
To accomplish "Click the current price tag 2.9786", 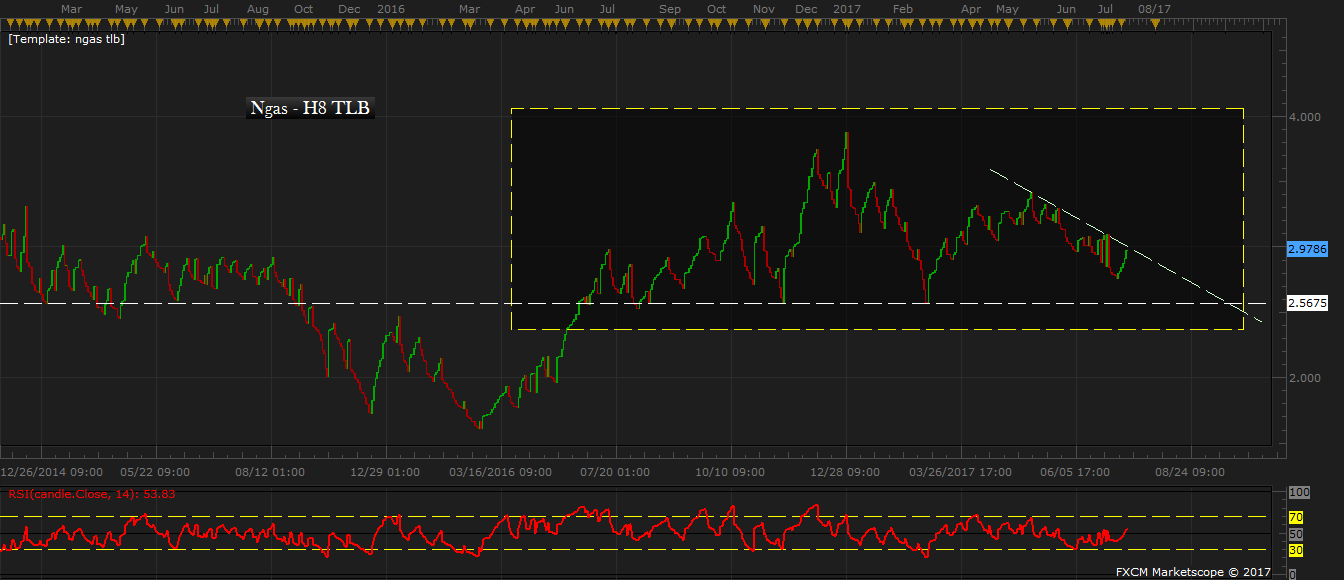I will (1306, 248).
